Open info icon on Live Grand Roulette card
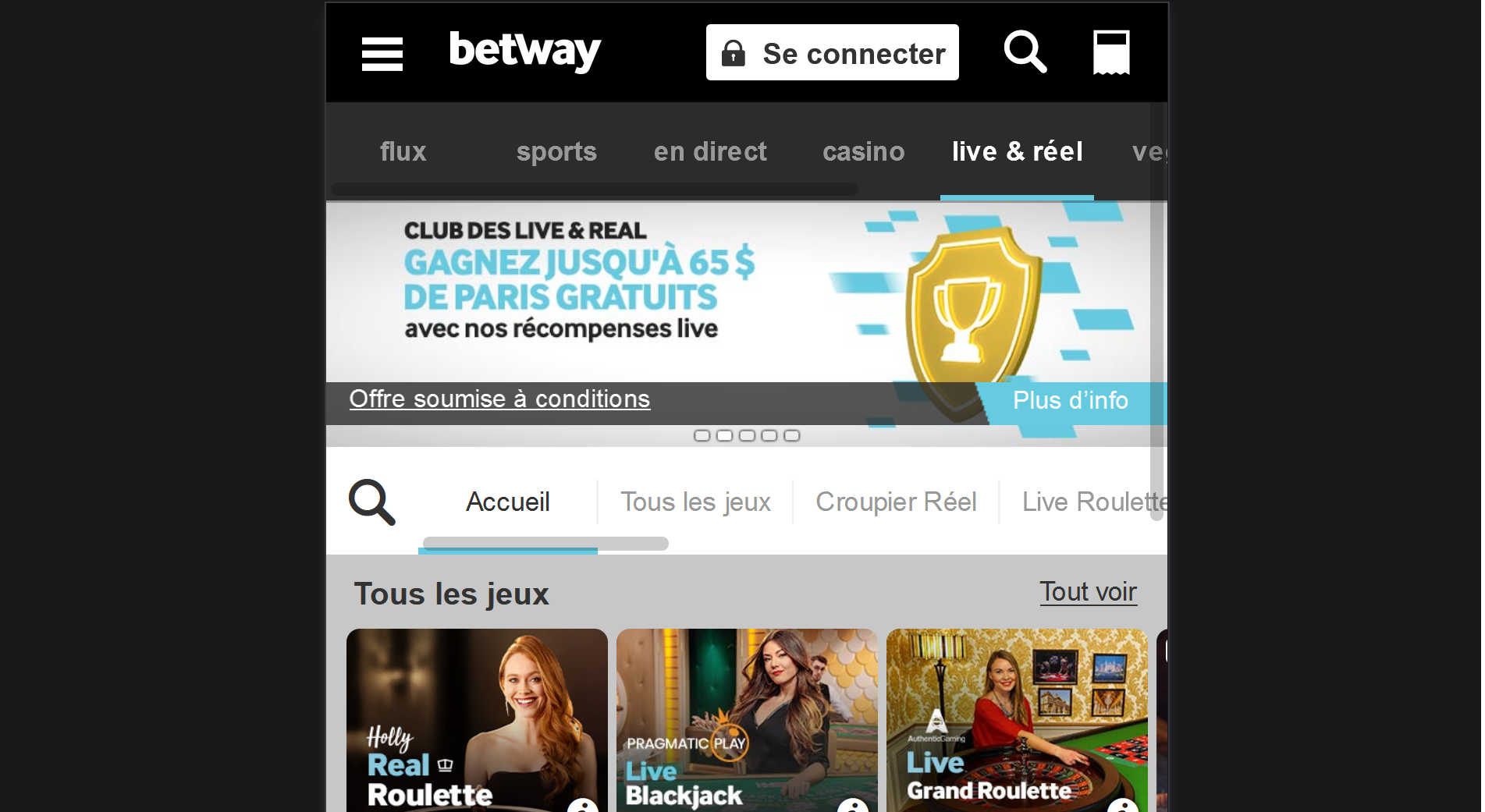Image resolution: width=1485 pixels, height=812 pixels. (1122, 807)
